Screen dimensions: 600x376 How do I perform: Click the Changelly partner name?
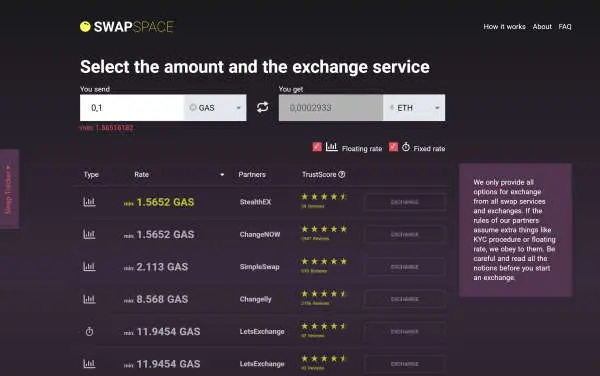[255, 299]
